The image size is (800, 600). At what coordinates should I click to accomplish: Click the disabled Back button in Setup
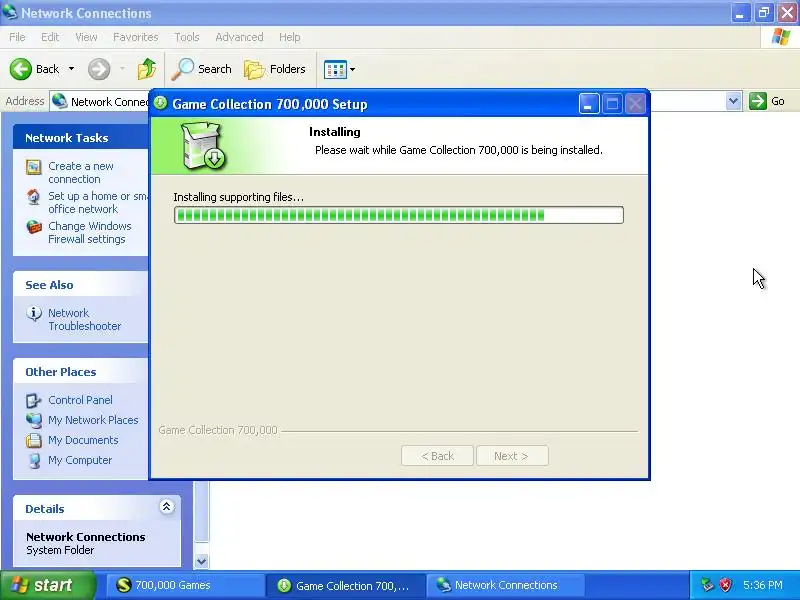437,456
